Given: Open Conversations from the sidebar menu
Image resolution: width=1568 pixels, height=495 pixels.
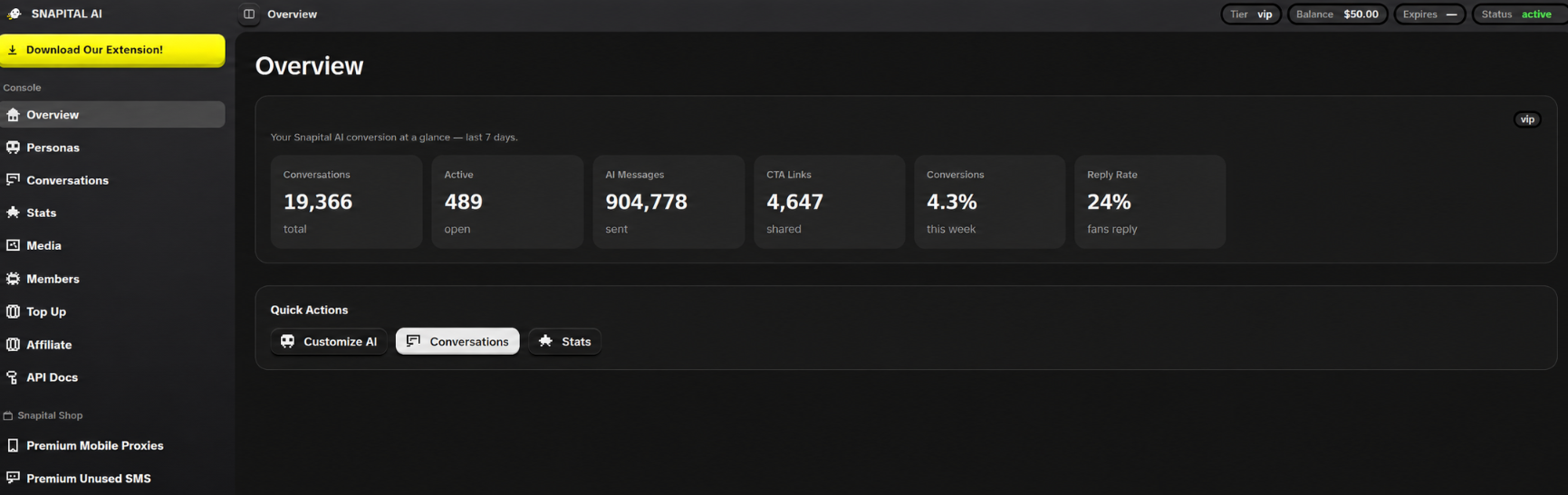Looking at the screenshot, I should tap(112, 180).
